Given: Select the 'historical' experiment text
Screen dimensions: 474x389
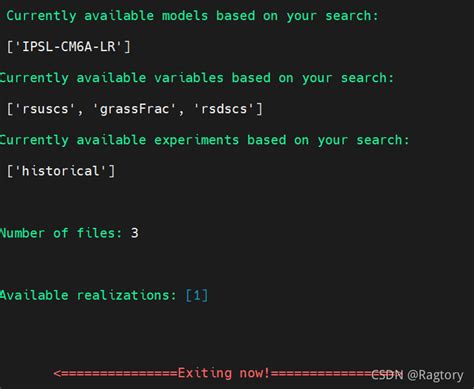Looking at the screenshot, I should (x=61, y=171).
